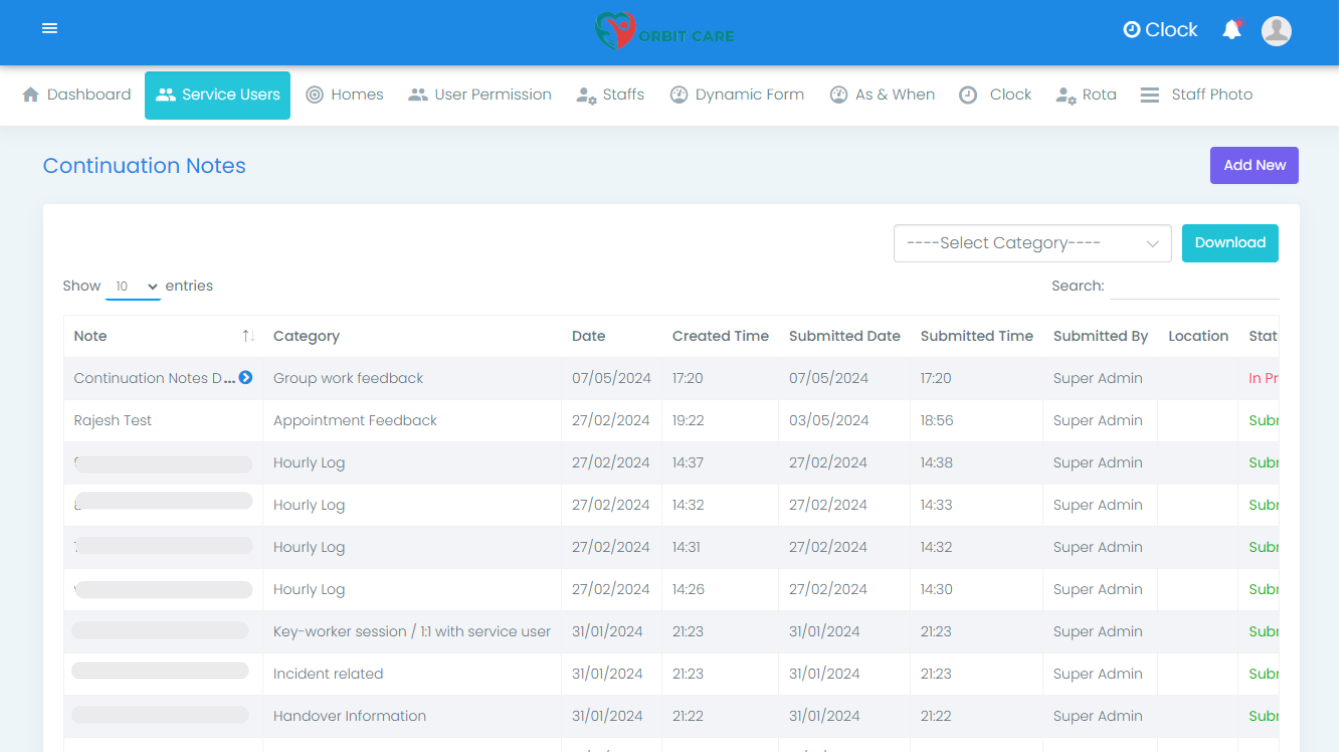The width and height of the screenshot is (1339, 752).
Task: Expand the Continuation Notes row arrow
Action: 246,378
